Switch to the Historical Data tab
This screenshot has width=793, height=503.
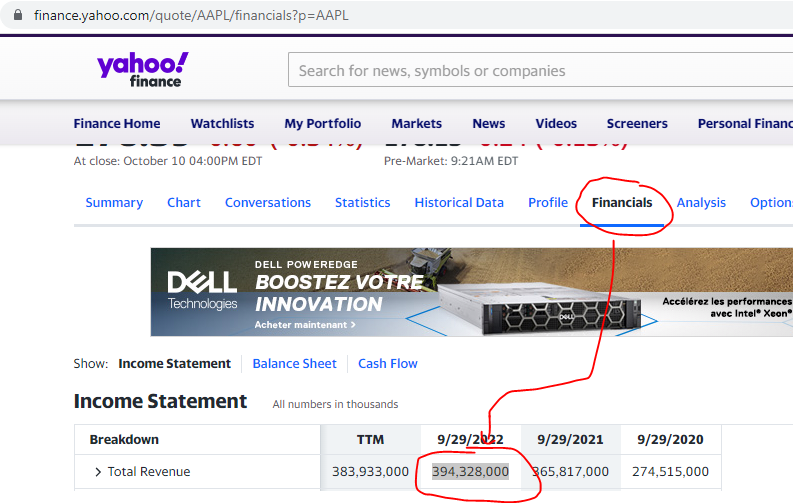pos(459,203)
